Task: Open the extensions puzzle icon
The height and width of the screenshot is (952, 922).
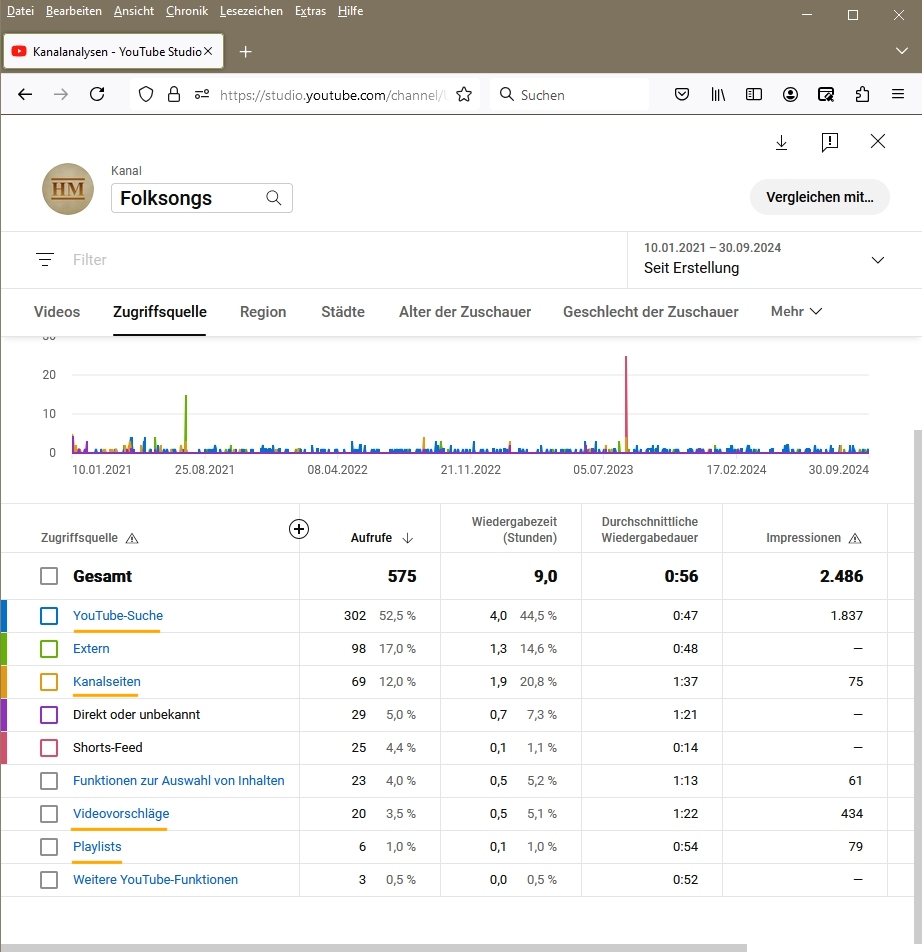Action: point(862,94)
